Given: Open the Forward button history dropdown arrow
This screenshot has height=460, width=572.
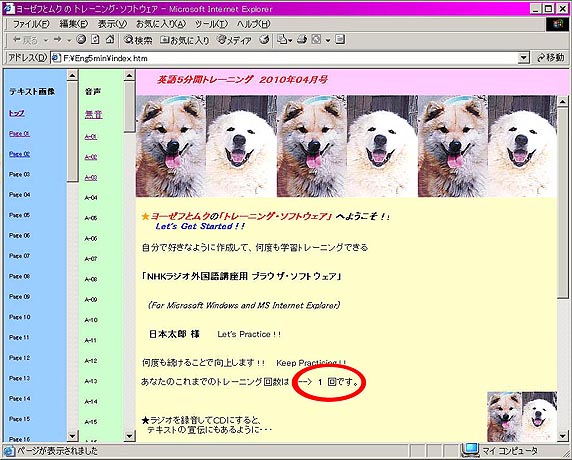Looking at the screenshot, I should [69, 40].
